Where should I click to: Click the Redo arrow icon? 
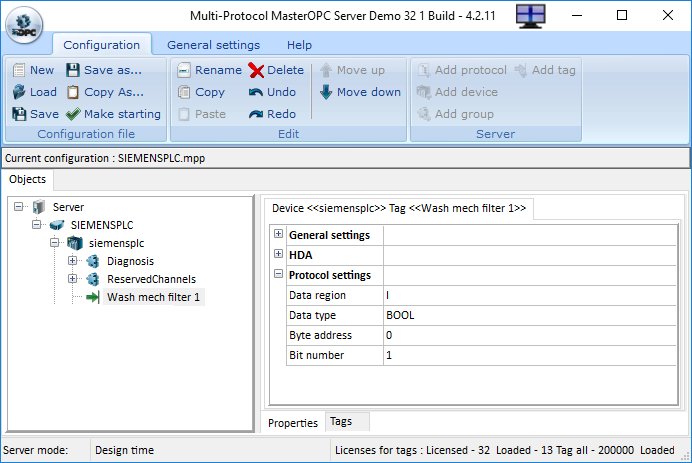point(256,114)
